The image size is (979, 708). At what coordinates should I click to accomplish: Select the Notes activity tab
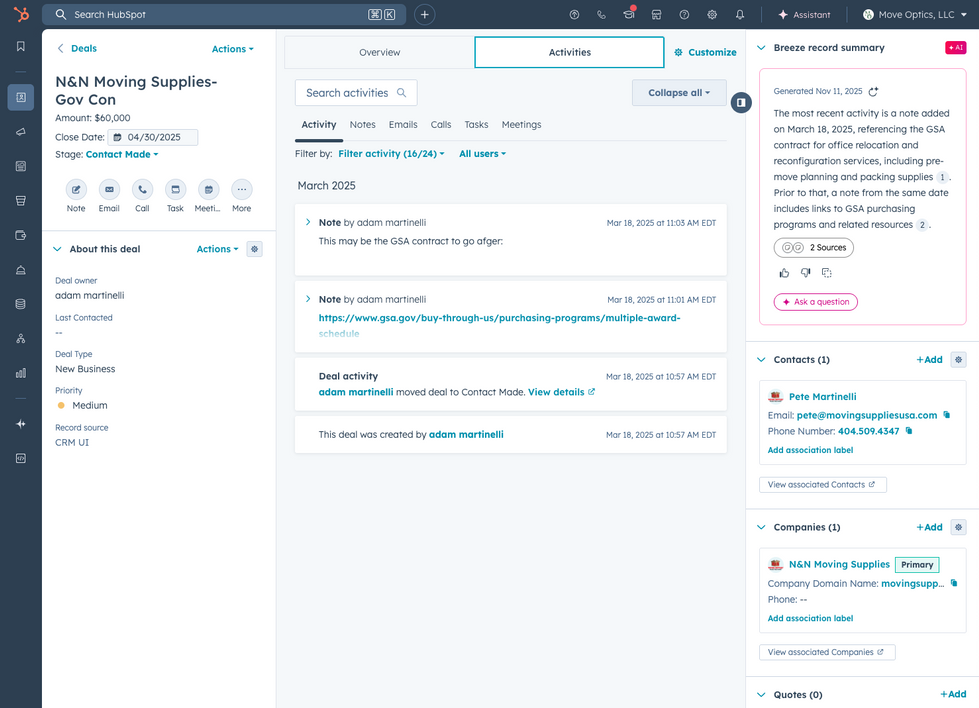pyautogui.click(x=362, y=125)
